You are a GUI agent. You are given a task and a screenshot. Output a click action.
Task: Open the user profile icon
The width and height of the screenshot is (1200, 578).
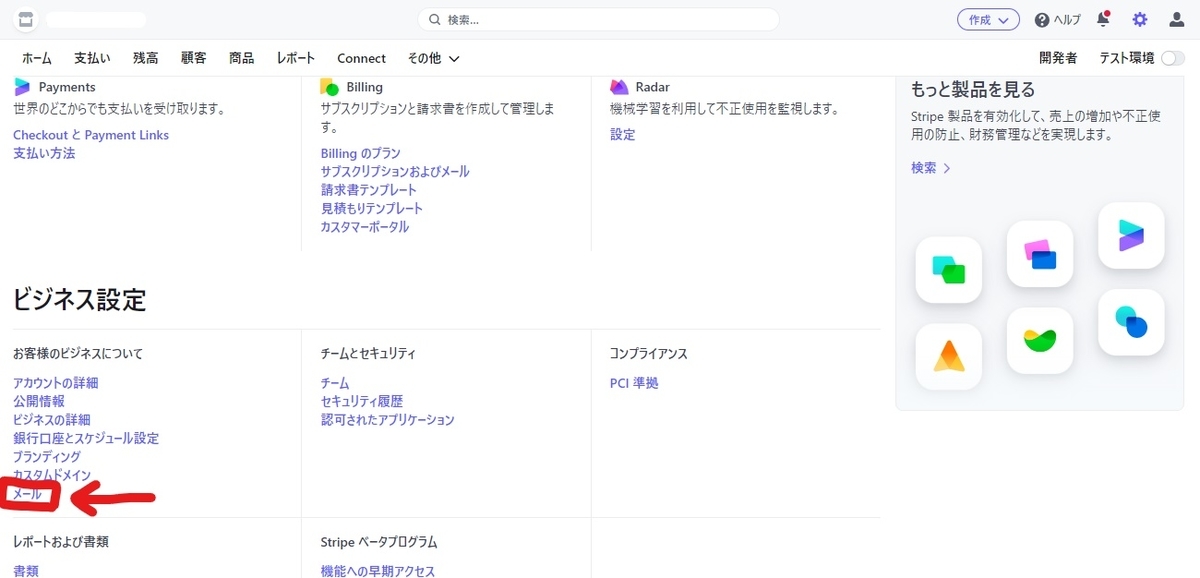click(1177, 19)
